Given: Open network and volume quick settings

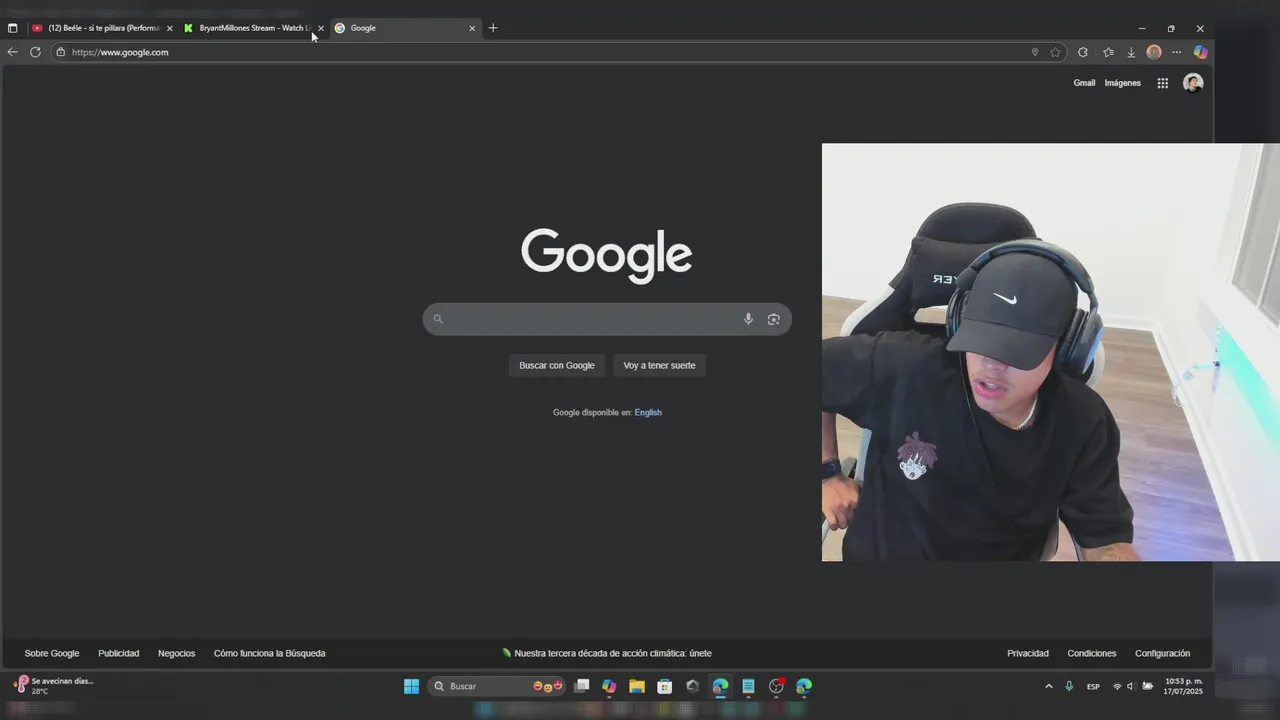Looking at the screenshot, I should (x=1132, y=686).
